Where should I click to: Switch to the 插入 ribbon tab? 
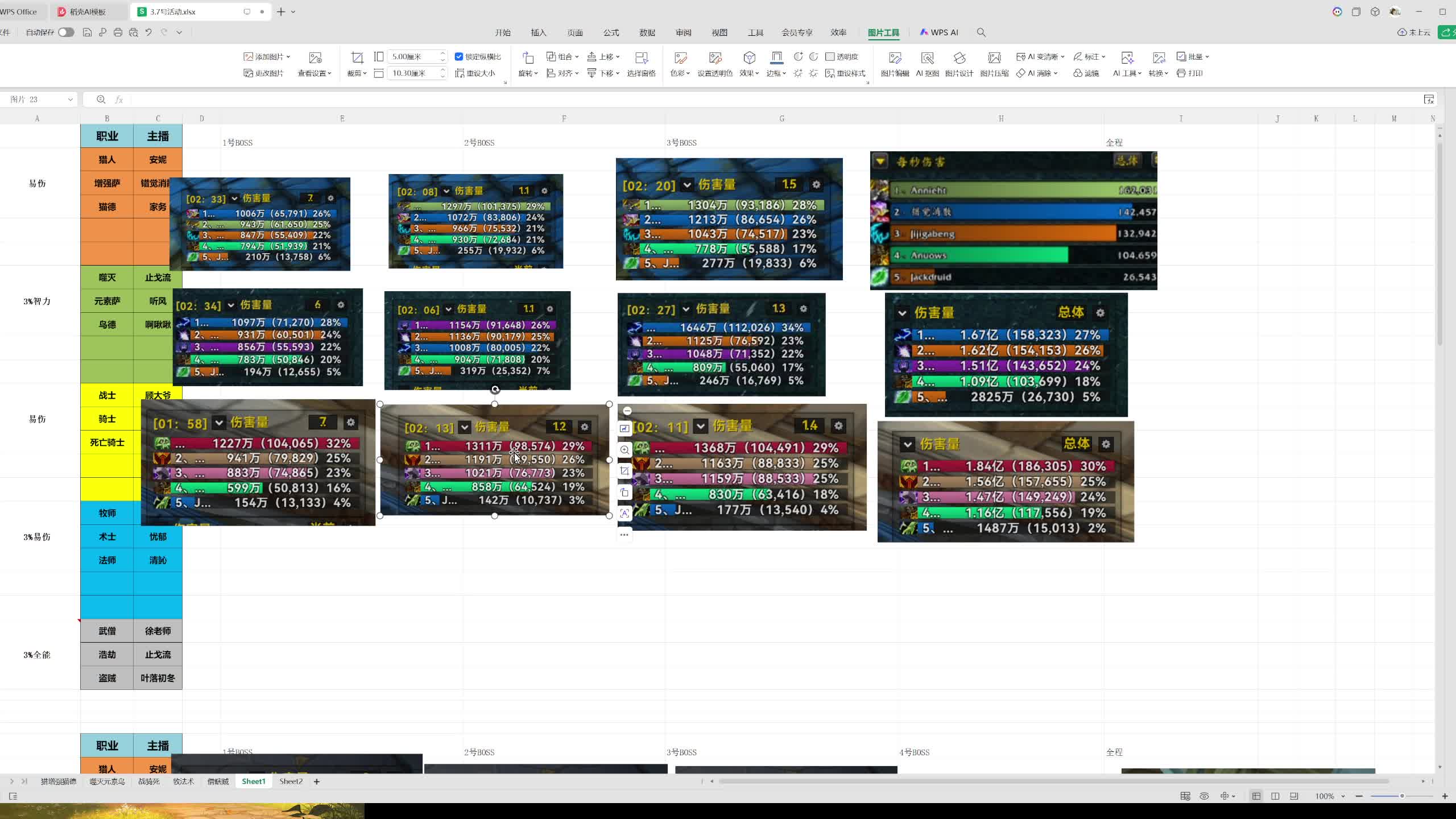click(538, 32)
